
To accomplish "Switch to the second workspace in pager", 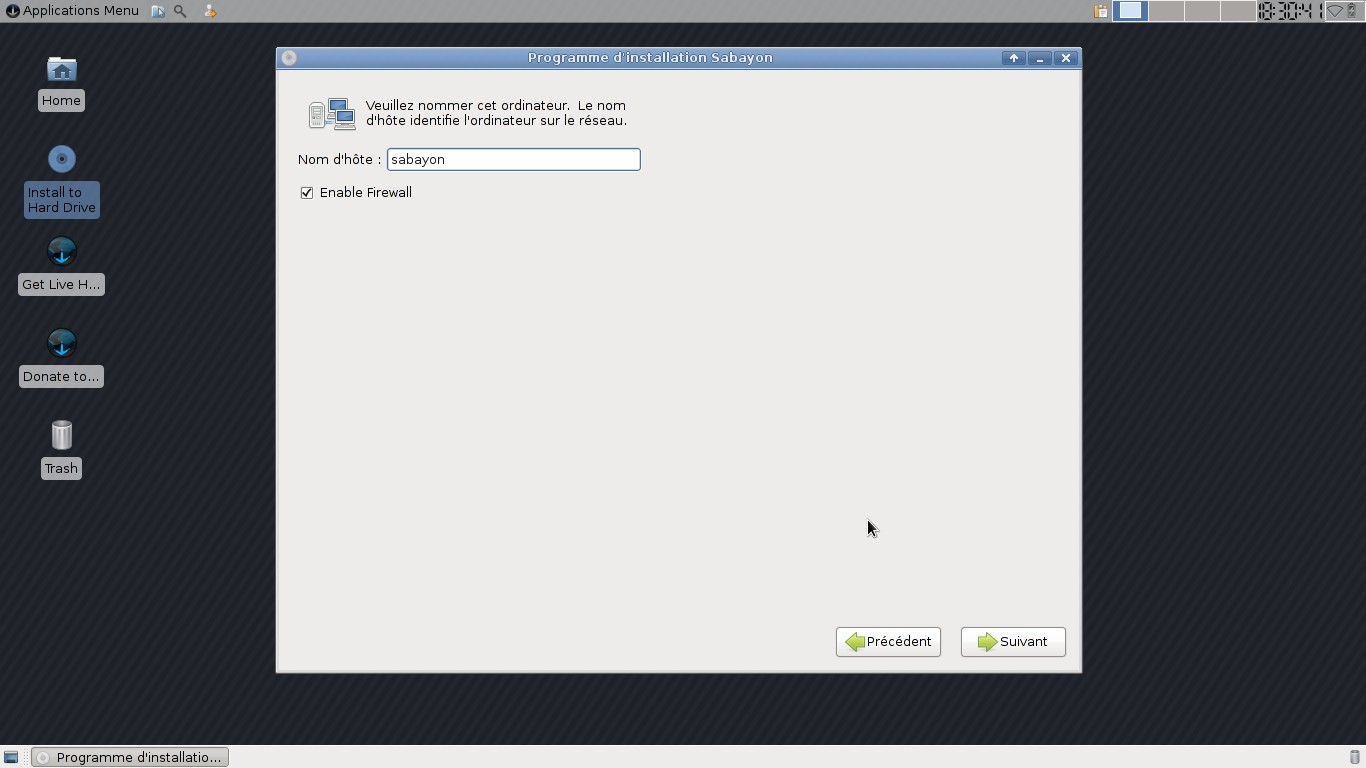I will pyautogui.click(x=1166, y=11).
